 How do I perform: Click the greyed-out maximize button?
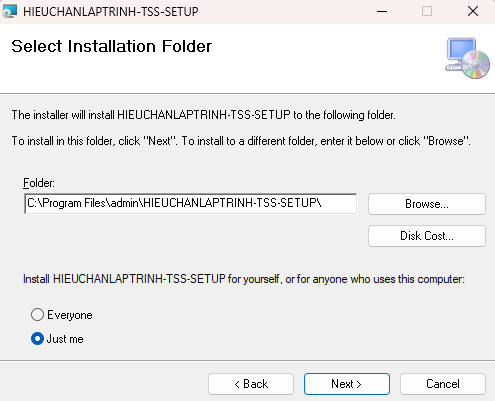pos(427,11)
